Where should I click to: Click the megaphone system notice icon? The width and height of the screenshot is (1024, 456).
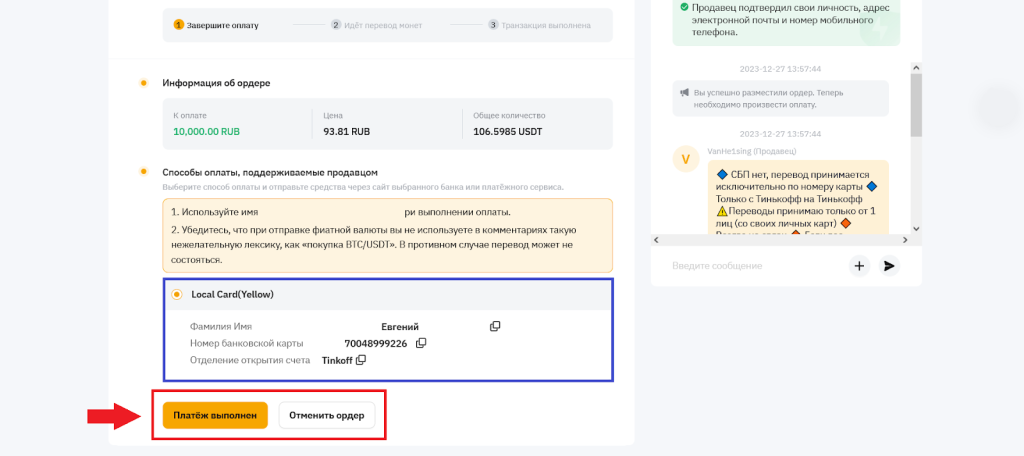(x=685, y=93)
